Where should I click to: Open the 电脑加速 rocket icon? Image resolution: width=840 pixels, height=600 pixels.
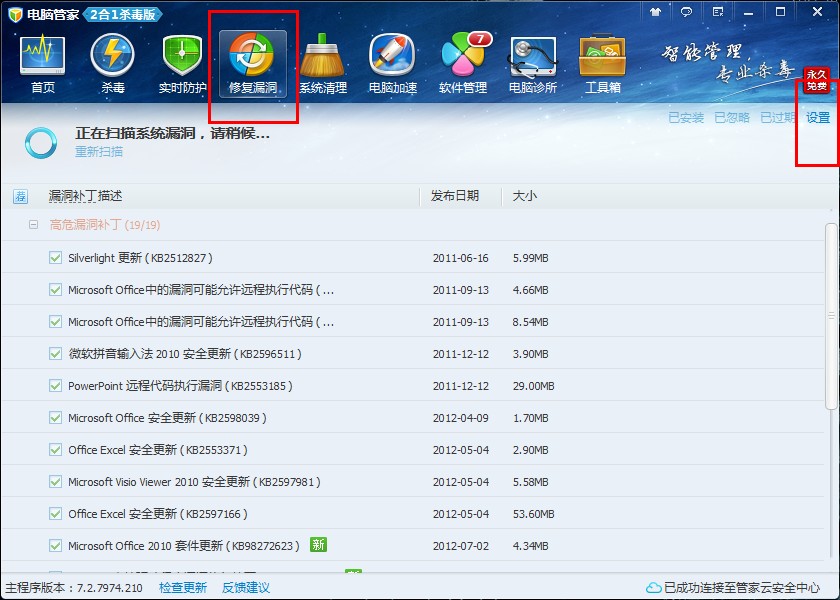click(x=393, y=63)
